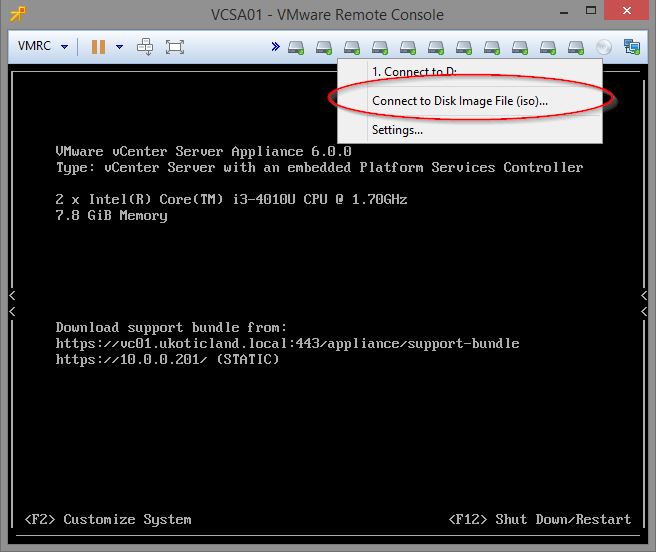
Task: Click the "2 x Intel(R) Core(TM) i3-4010U" line
Action: coord(231,199)
